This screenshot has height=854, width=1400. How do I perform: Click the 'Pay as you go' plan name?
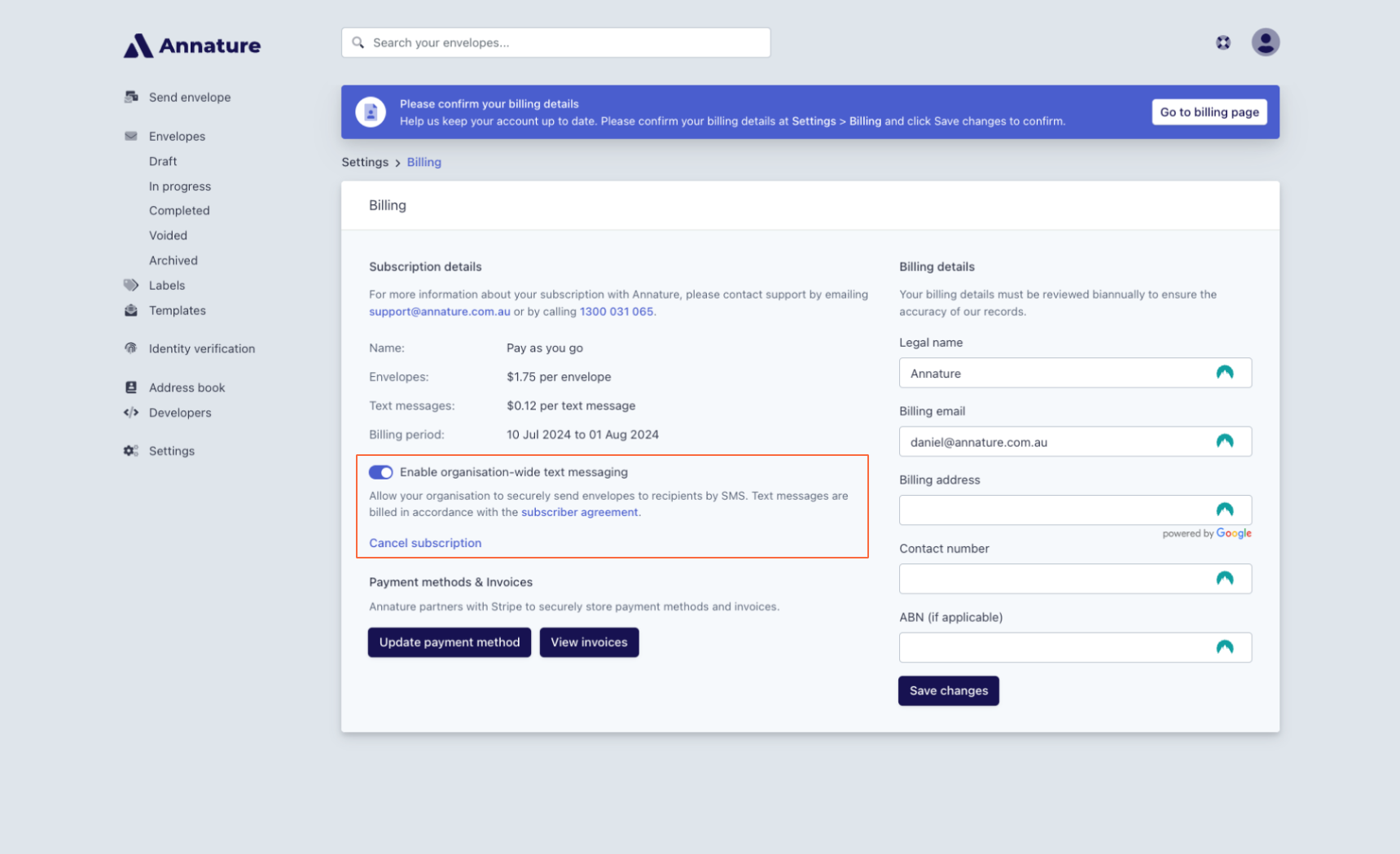(545, 348)
